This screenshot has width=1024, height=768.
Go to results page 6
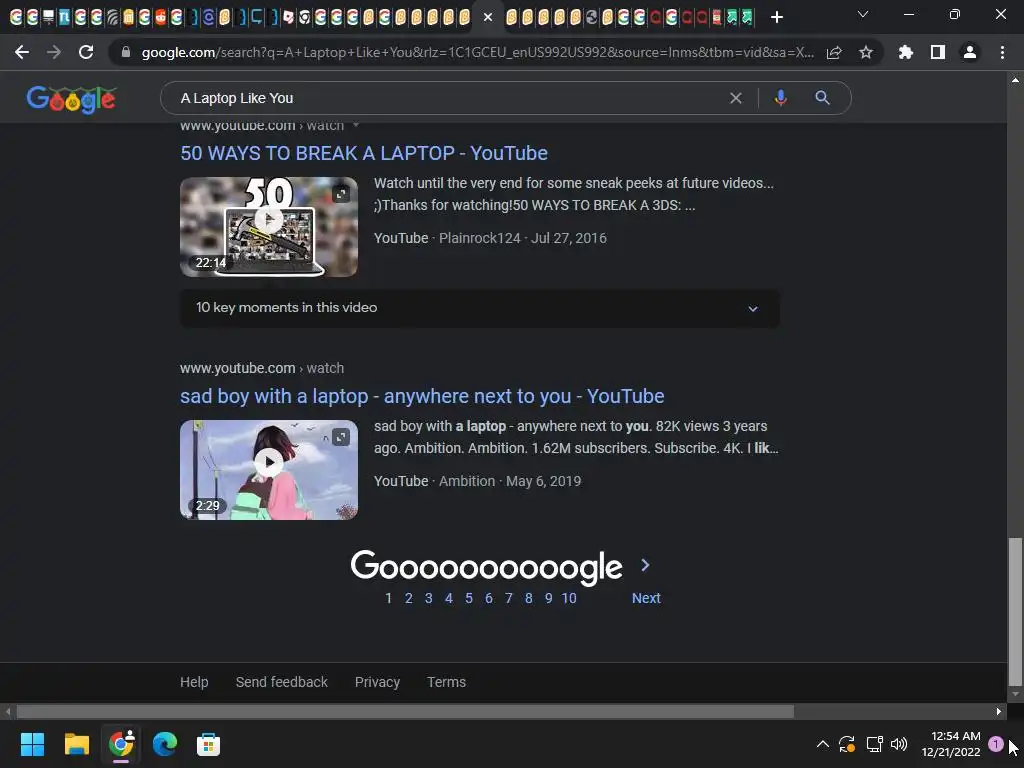488,598
